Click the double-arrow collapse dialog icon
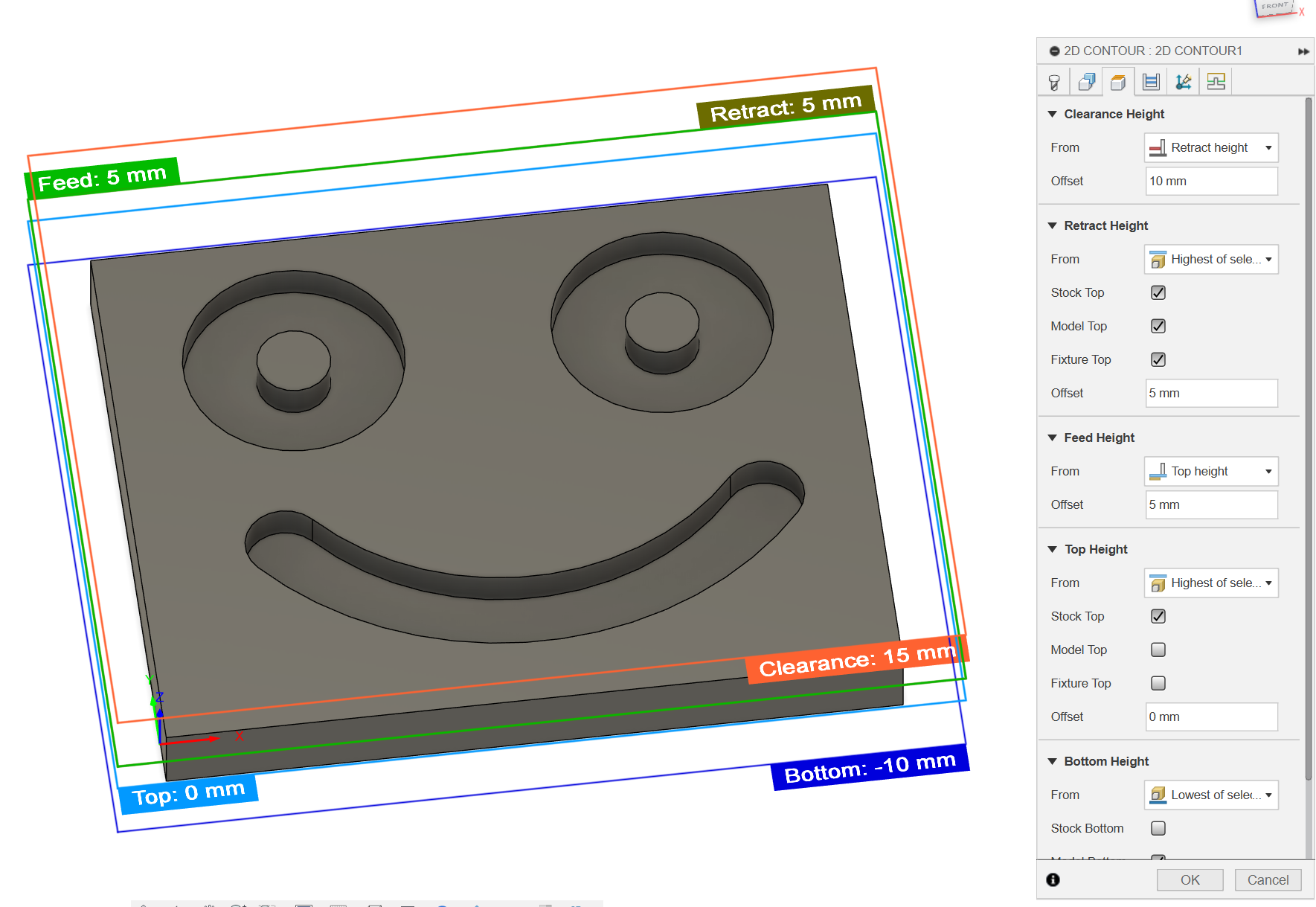 click(x=1303, y=51)
